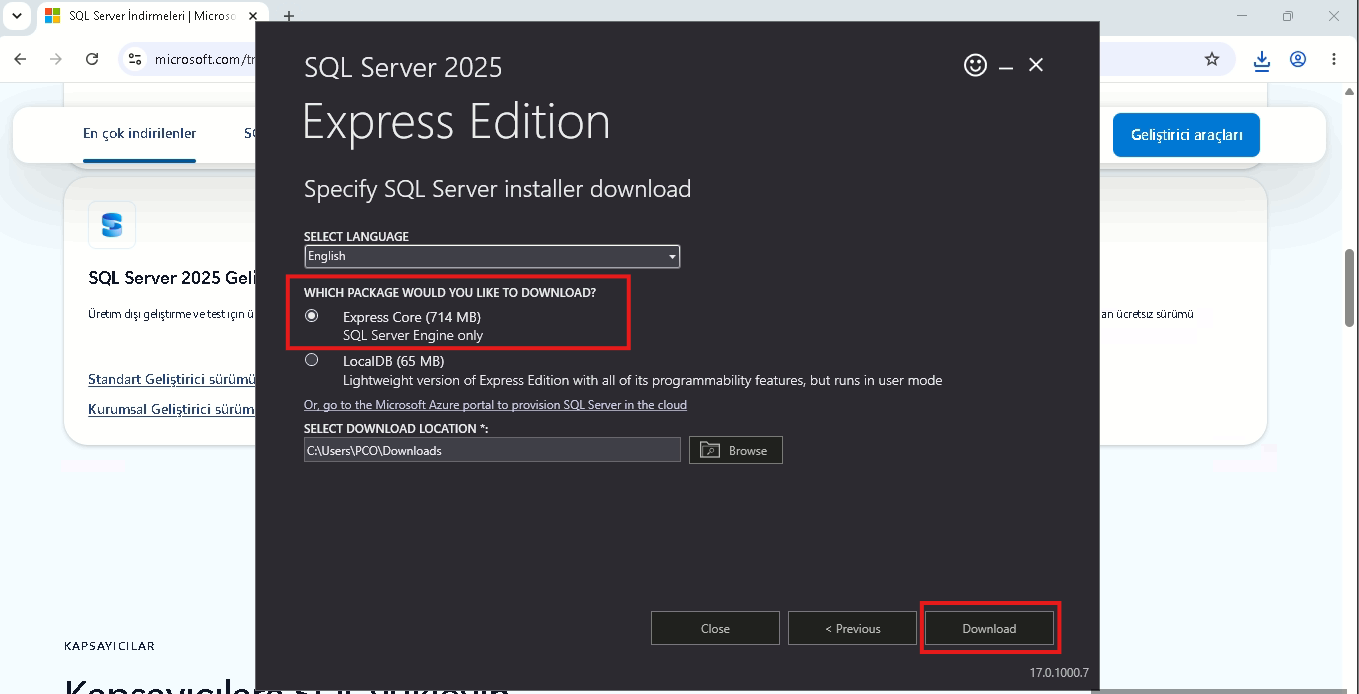1359x694 pixels.
Task: Click the download location path field
Action: click(x=492, y=450)
